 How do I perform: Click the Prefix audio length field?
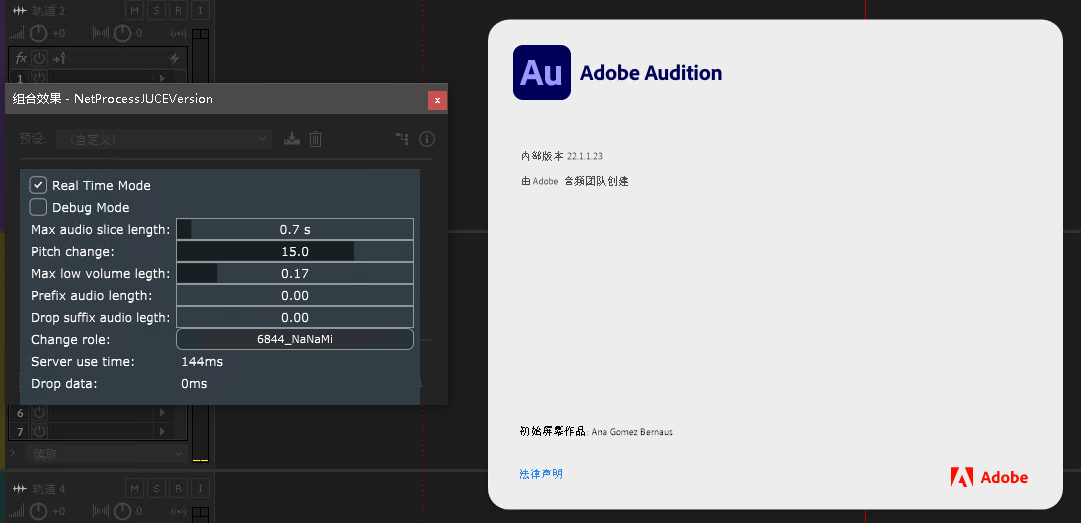pos(295,296)
